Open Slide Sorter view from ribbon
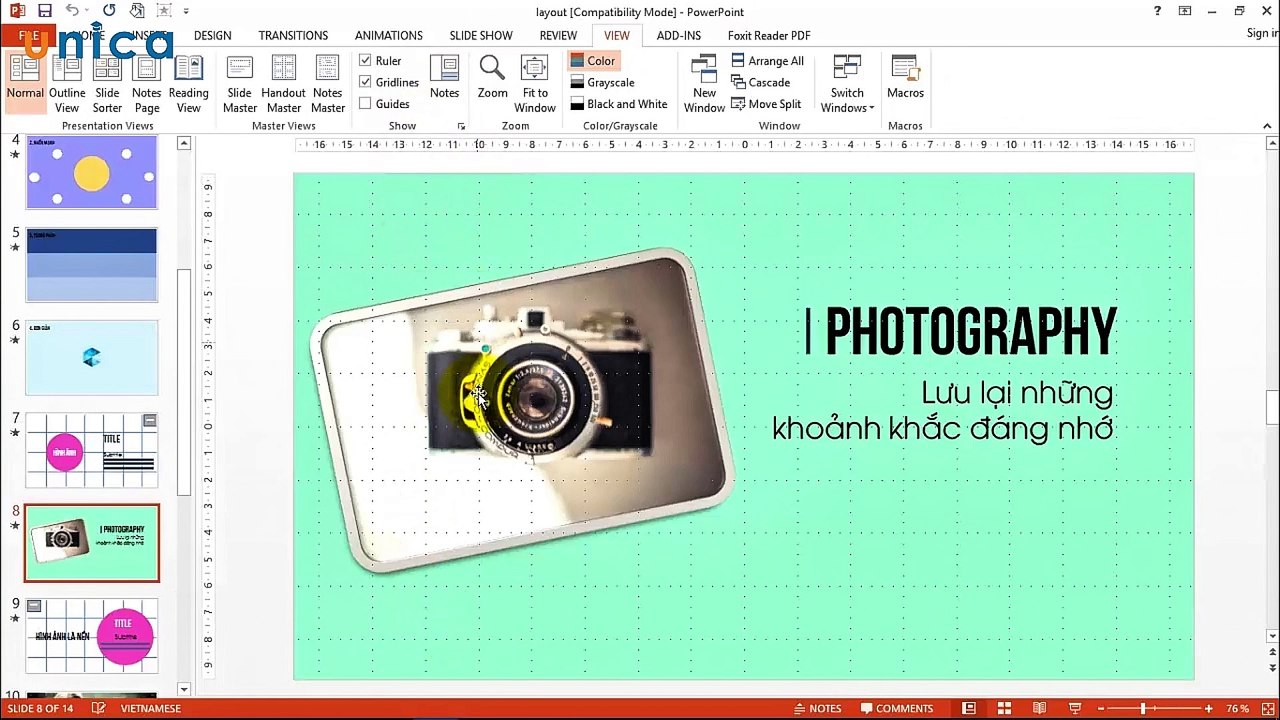Image resolution: width=1280 pixels, height=720 pixels. [x=107, y=84]
